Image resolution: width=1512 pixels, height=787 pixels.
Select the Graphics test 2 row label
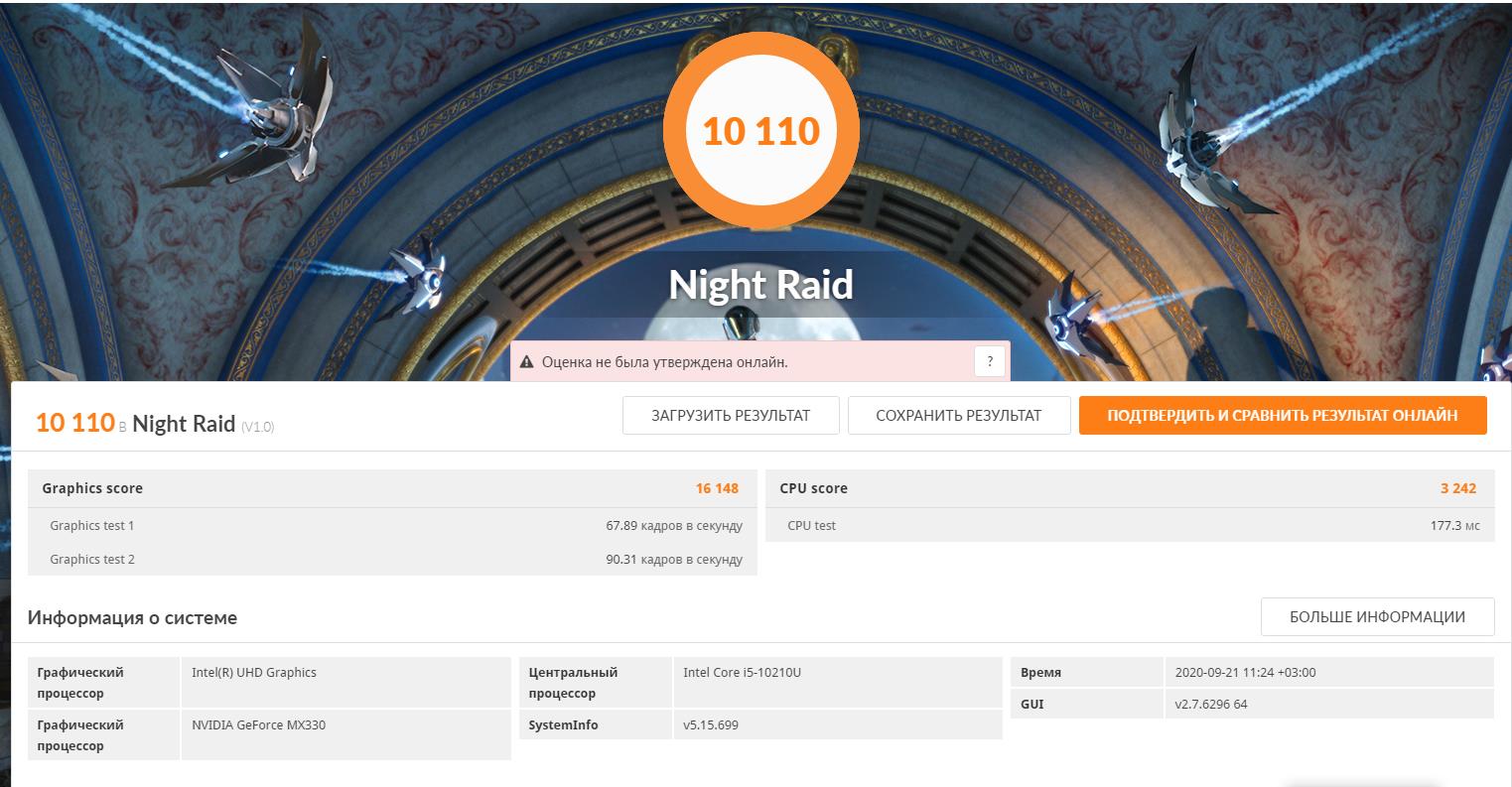92,559
